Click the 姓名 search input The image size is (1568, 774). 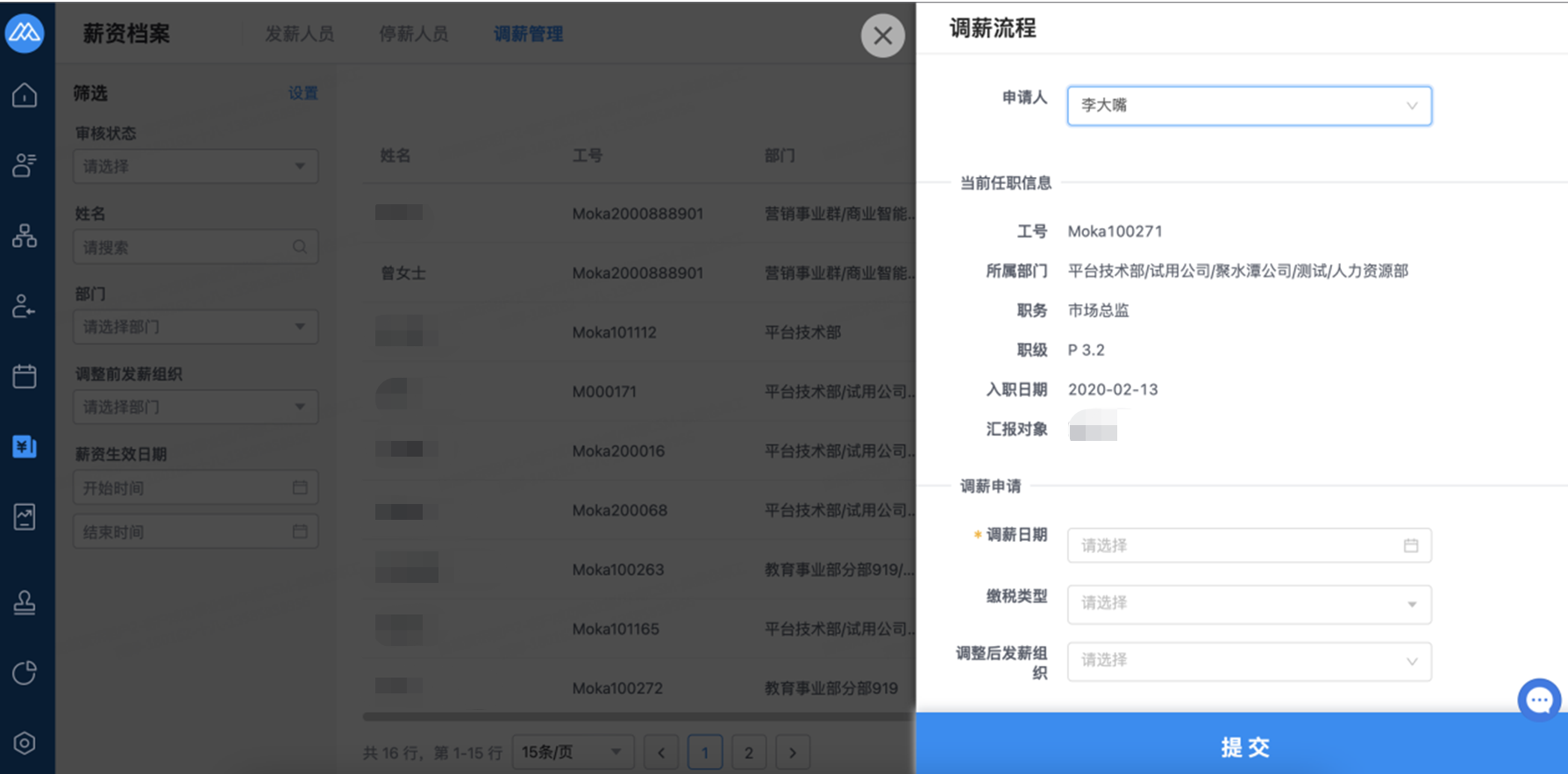196,247
